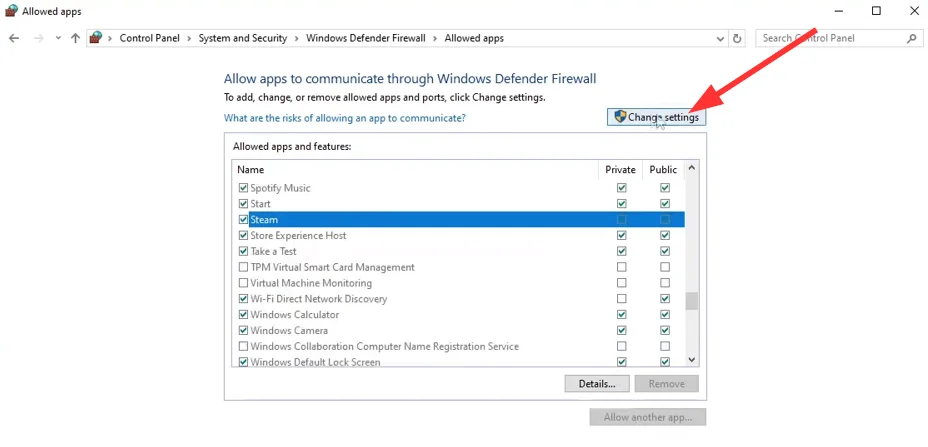Enable Windows Collaboration Computer Name Registration checkbox
Viewport: 928px width, 447px height.
pyautogui.click(x=243, y=346)
